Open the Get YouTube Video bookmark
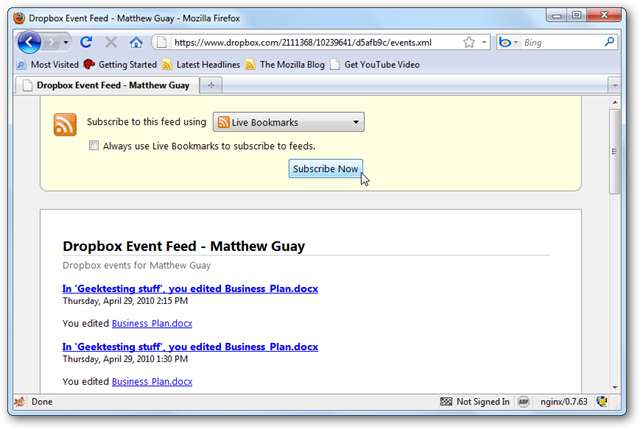Image resolution: width=640 pixels, height=429 pixels. coord(375,64)
